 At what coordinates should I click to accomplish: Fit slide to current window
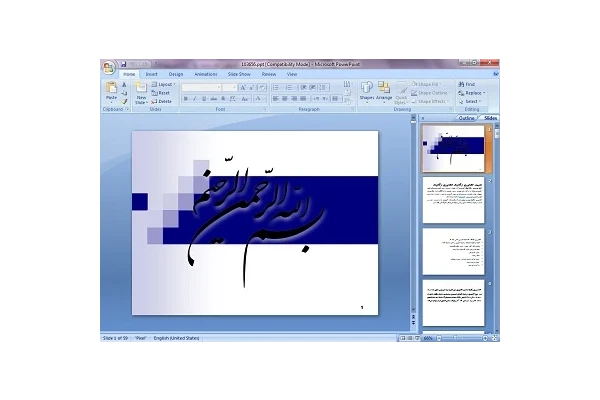(x=494, y=338)
